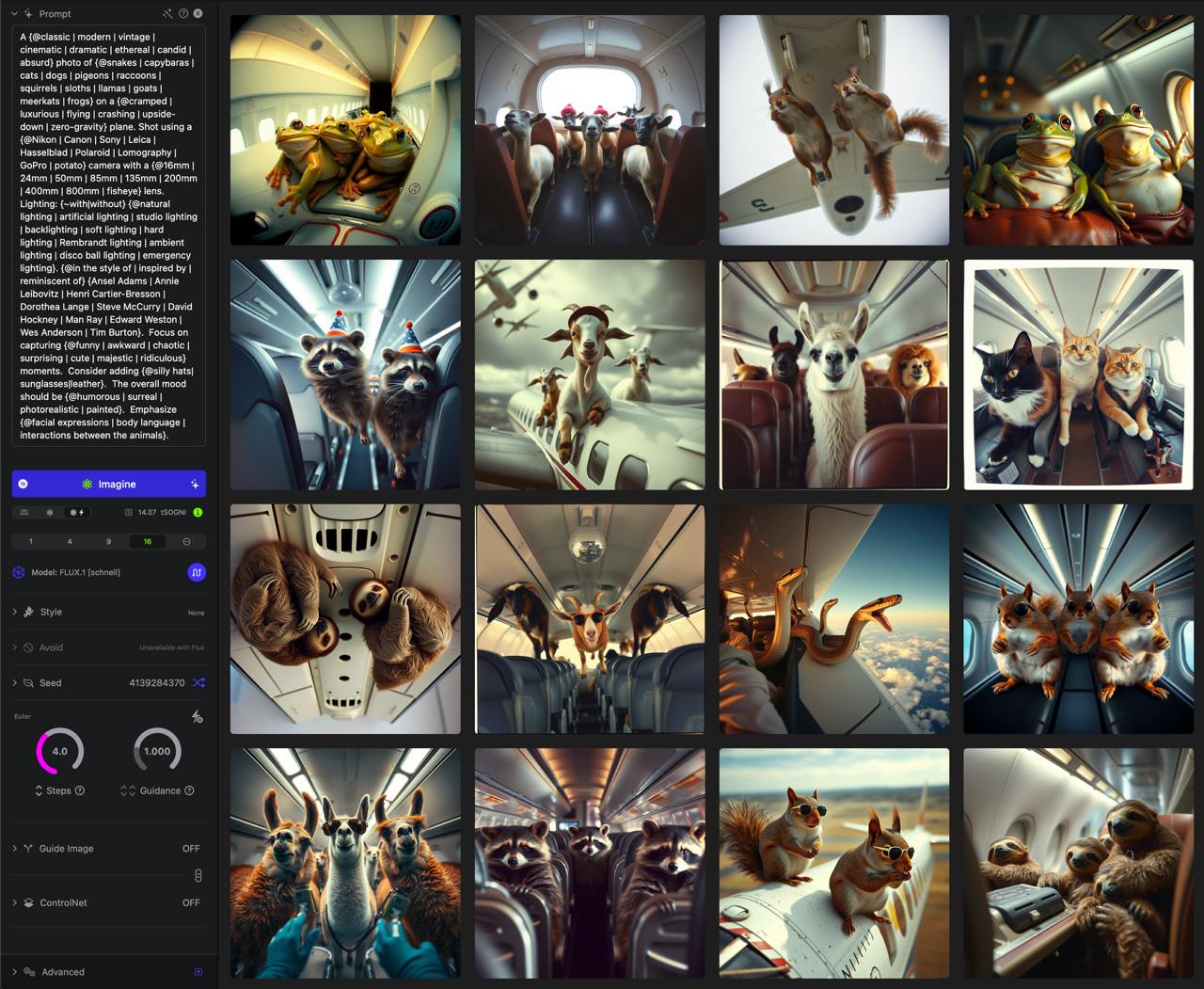Image resolution: width=1204 pixels, height=989 pixels.
Task: Expand the Seed section
Action: 50,683
